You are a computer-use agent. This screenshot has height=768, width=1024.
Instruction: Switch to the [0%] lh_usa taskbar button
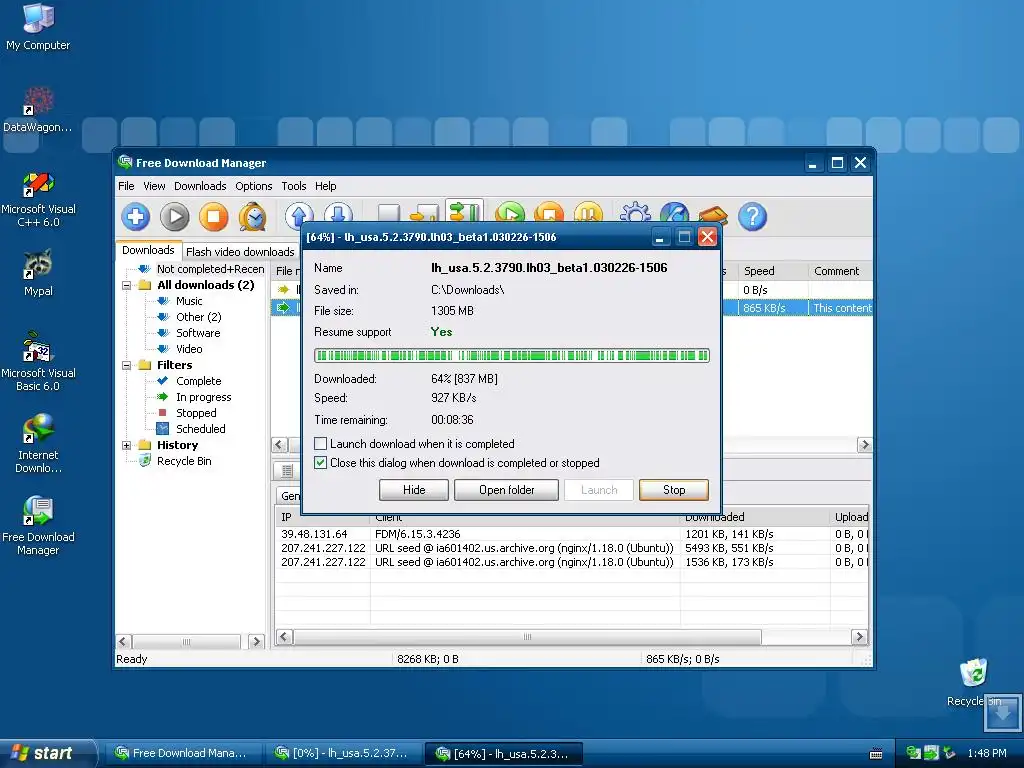[342, 753]
